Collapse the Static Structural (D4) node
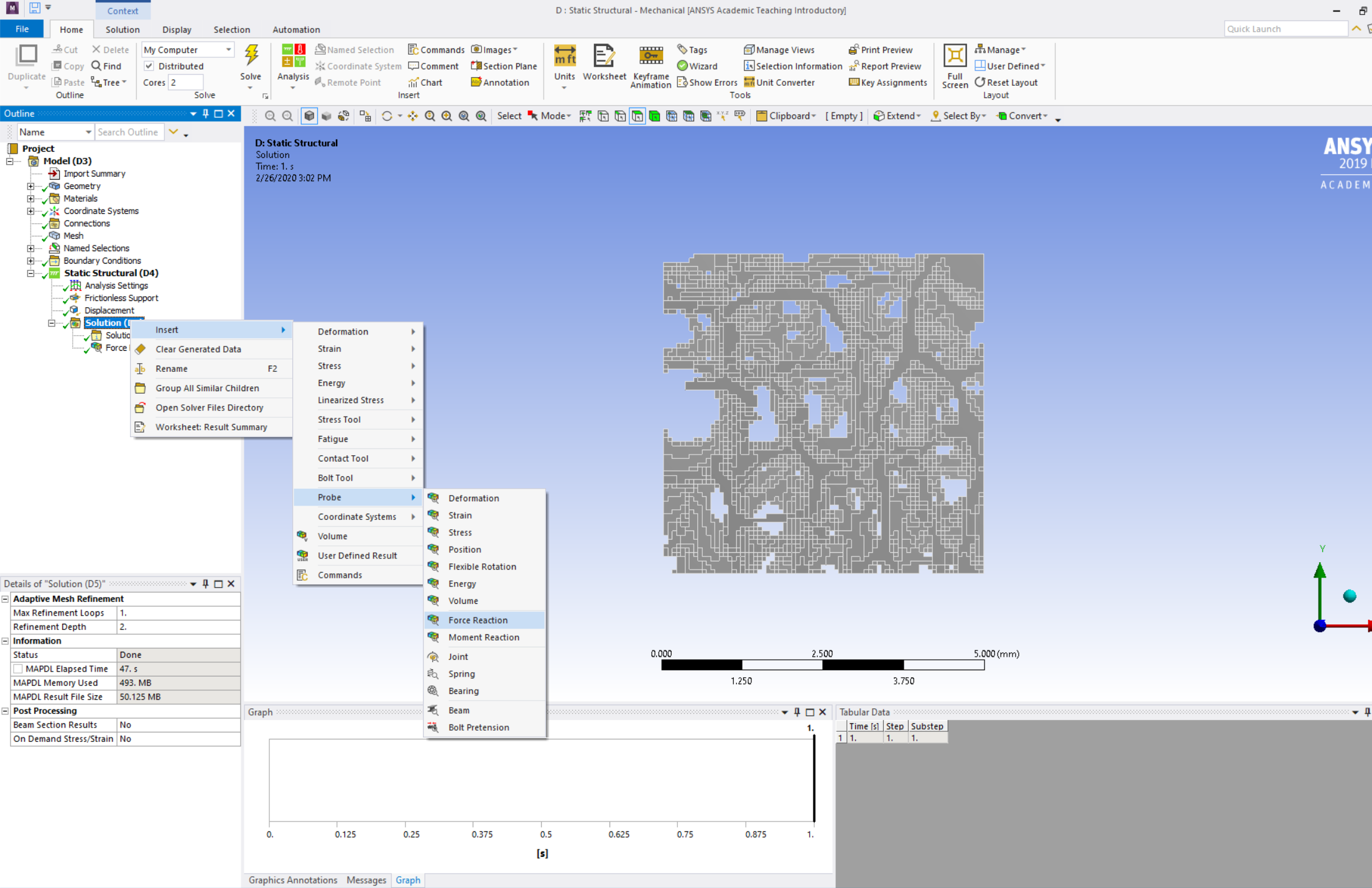Image resolution: width=1372 pixels, height=888 pixels. click(30, 273)
